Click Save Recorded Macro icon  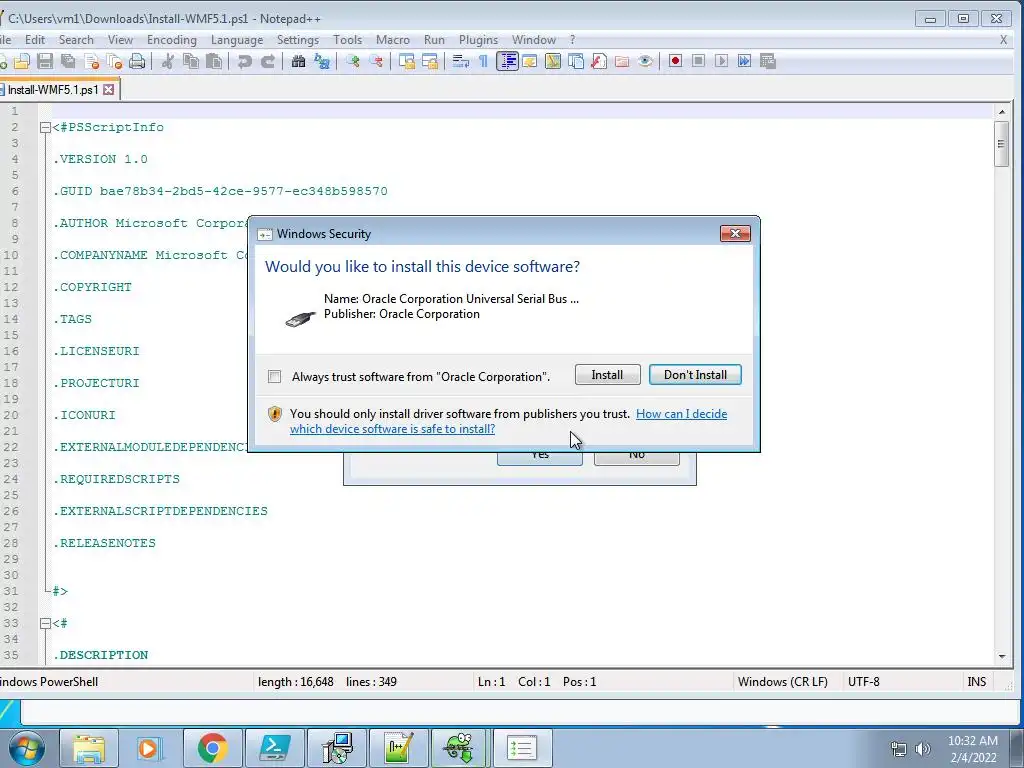point(768,61)
